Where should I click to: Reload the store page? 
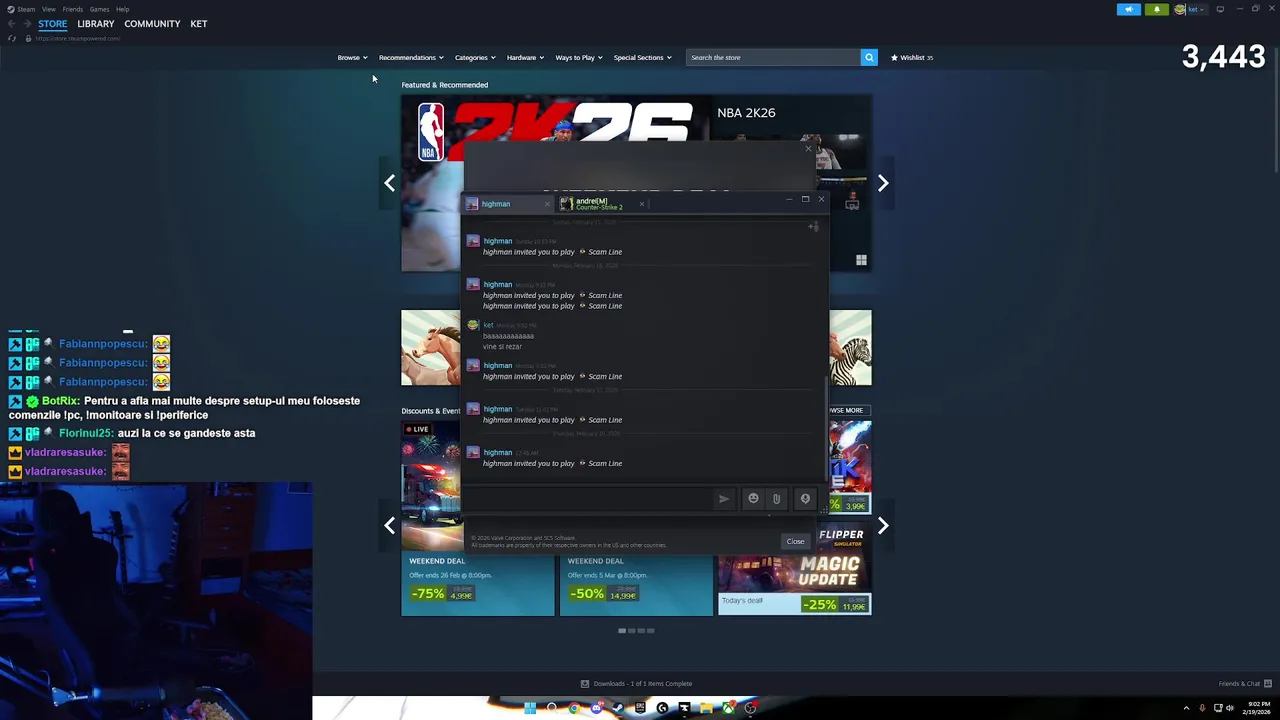click(12, 38)
